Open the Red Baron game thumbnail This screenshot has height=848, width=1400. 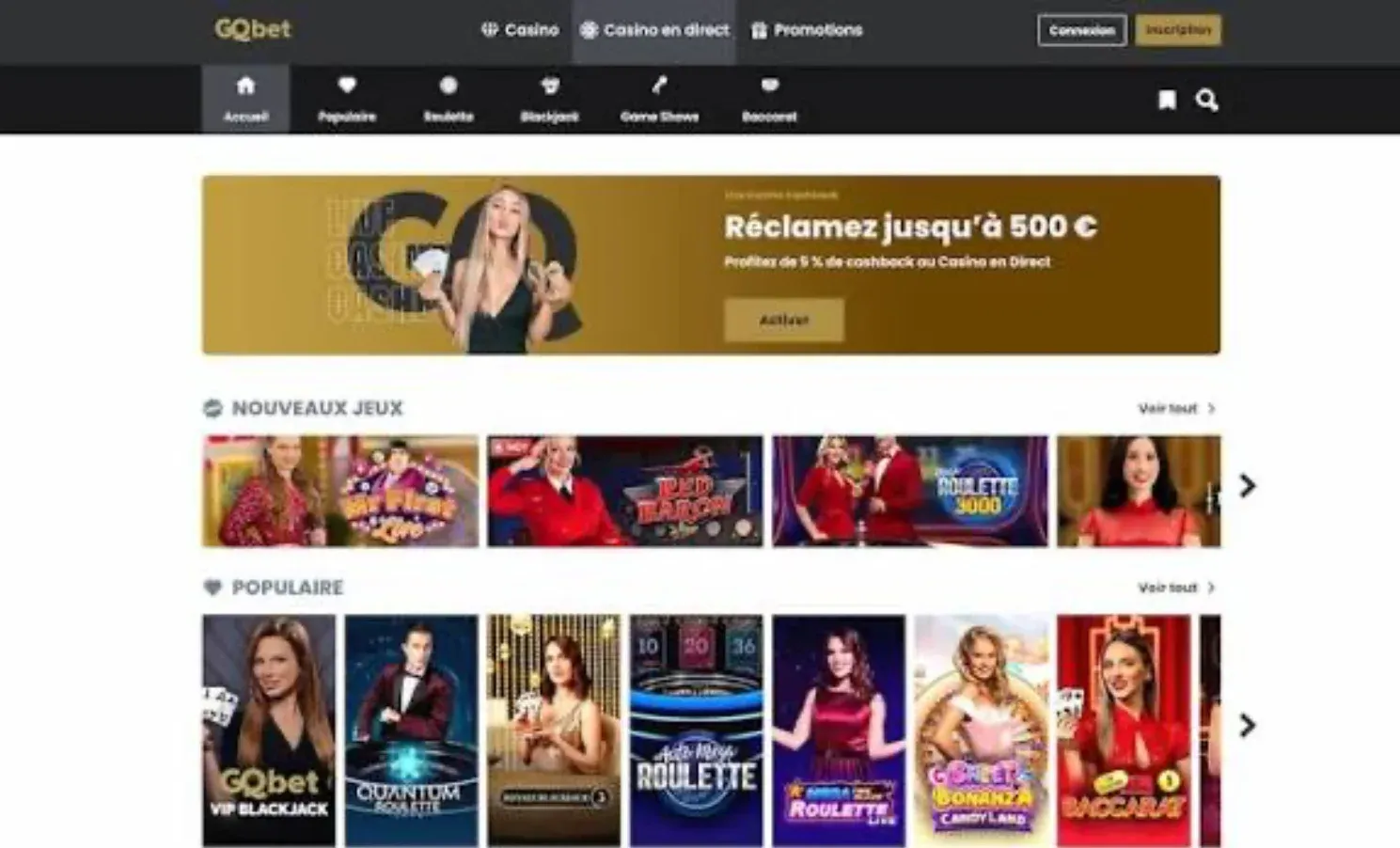tap(625, 491)
